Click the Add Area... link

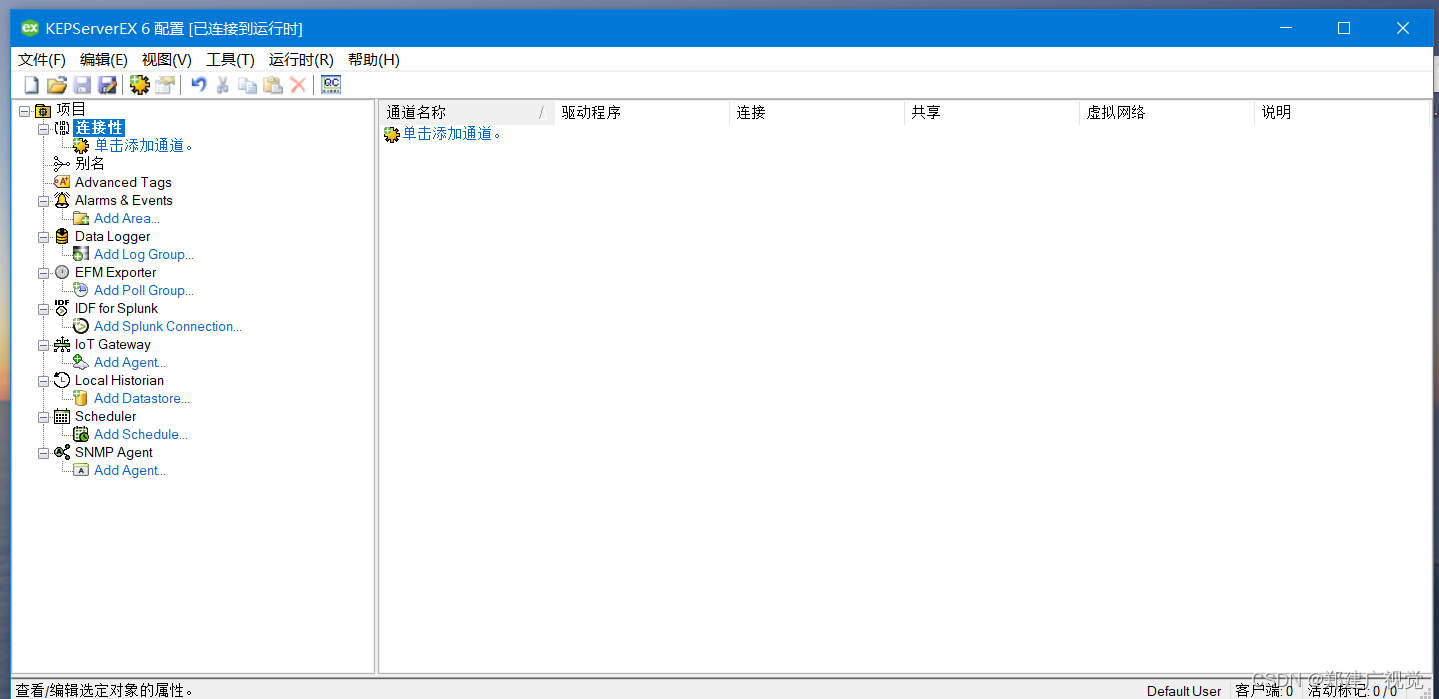(x=127, y=218)
